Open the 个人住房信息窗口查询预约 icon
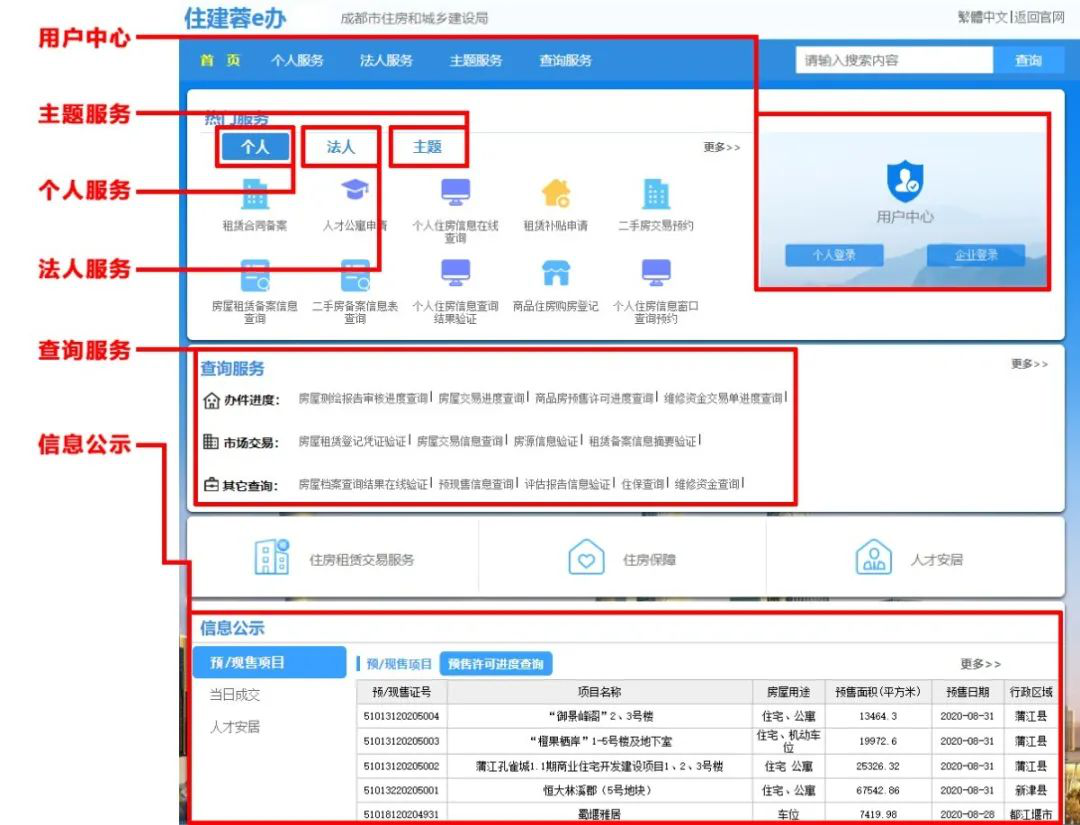Image resolution: width=1080 pixels, height=825 pixels. tap(656, 273)
